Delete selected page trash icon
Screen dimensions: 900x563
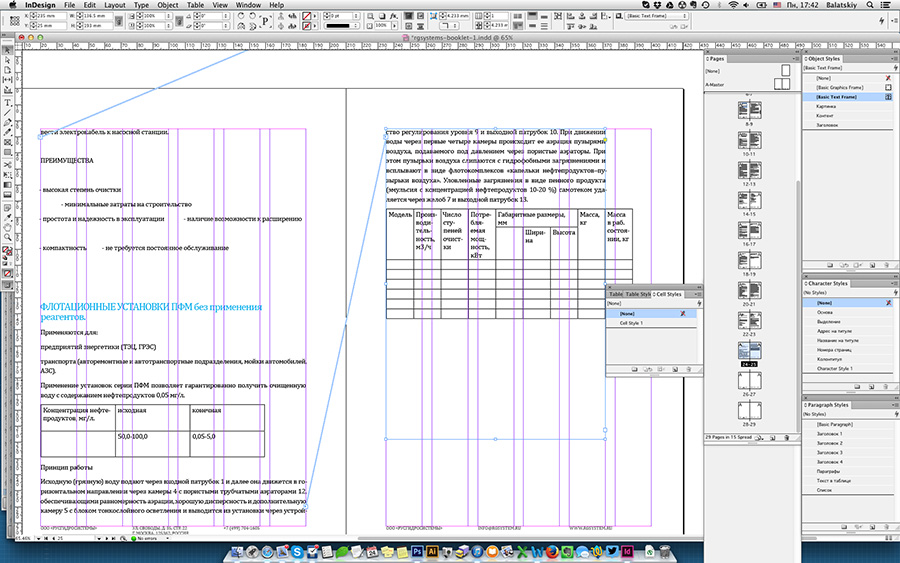click(x=787, y=438)
